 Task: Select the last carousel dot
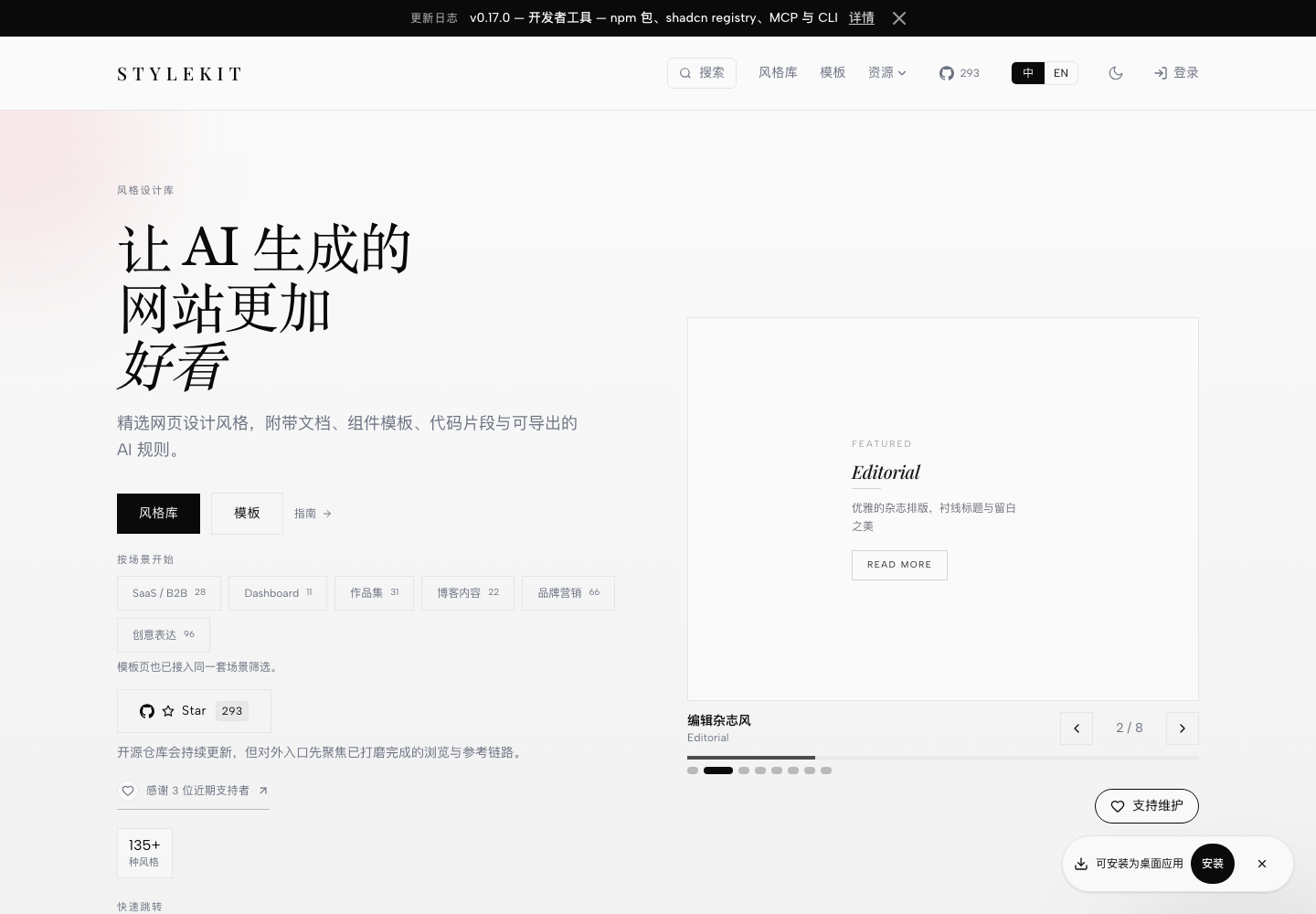click(826, 771)
